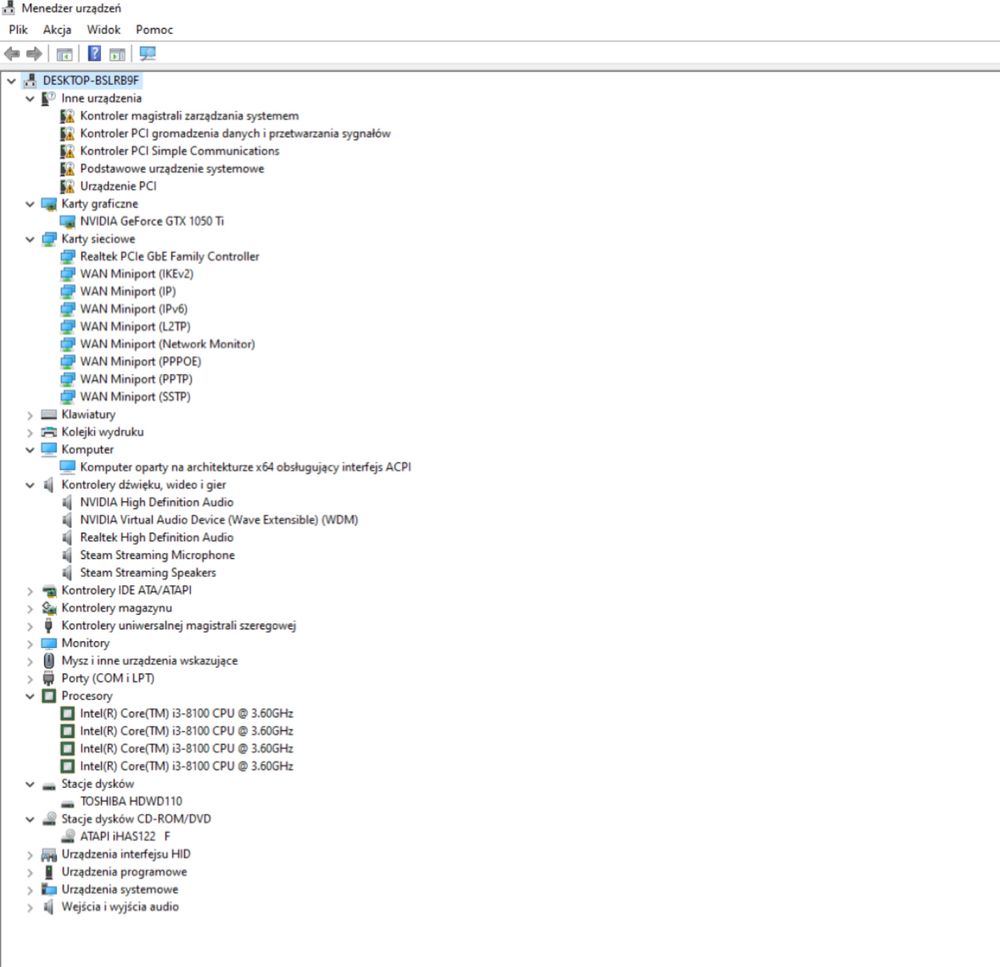Select WAN Miniport (PPPOE)
The height and width of the screenshot is (967, 1000).
141,362
